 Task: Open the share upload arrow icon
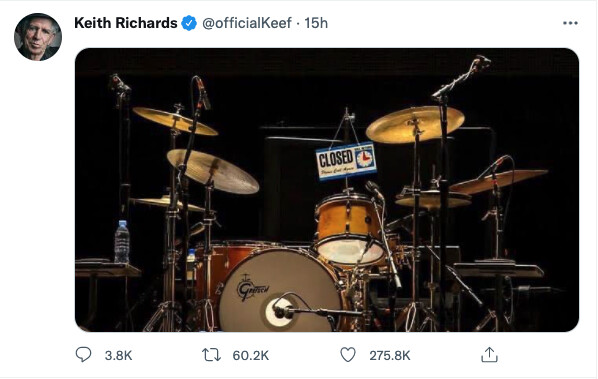pyautogui.click(x=489, y=355)
